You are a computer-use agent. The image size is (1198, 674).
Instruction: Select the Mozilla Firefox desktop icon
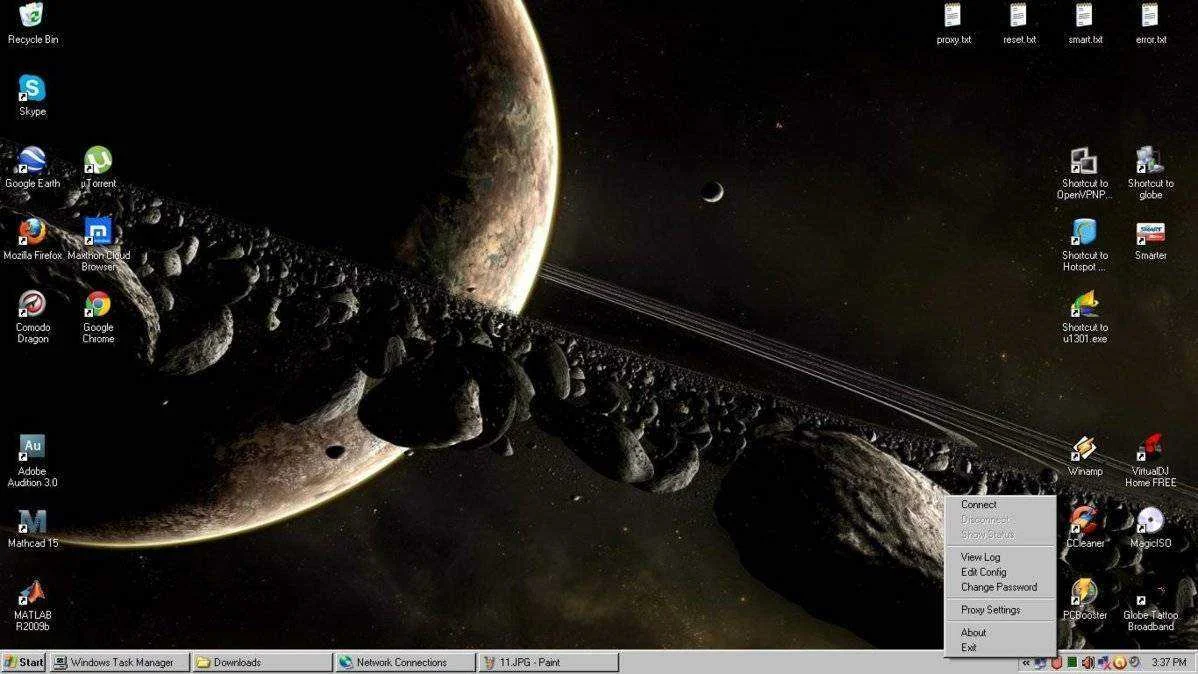[x=32, y=239]
